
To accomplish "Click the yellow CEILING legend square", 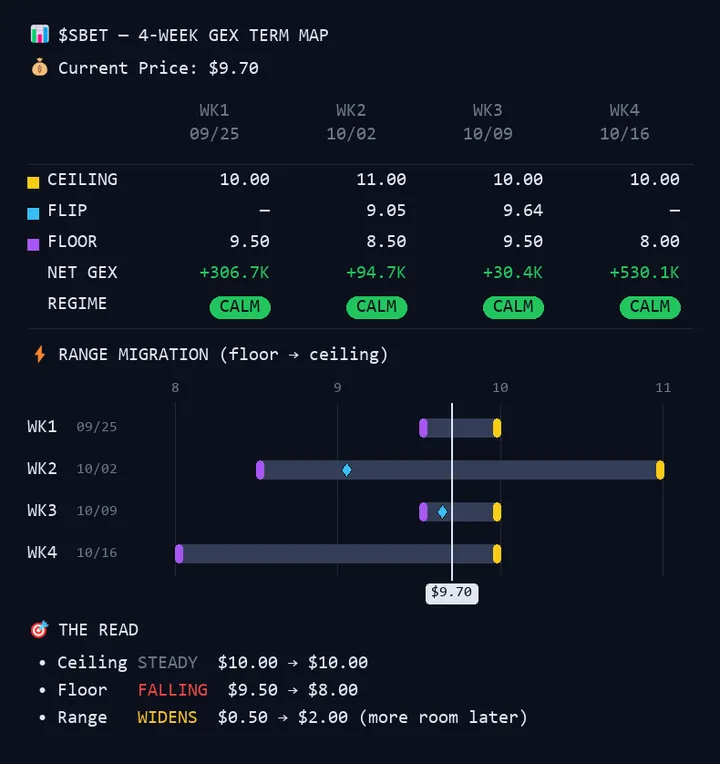I will [x=33, y=183].
